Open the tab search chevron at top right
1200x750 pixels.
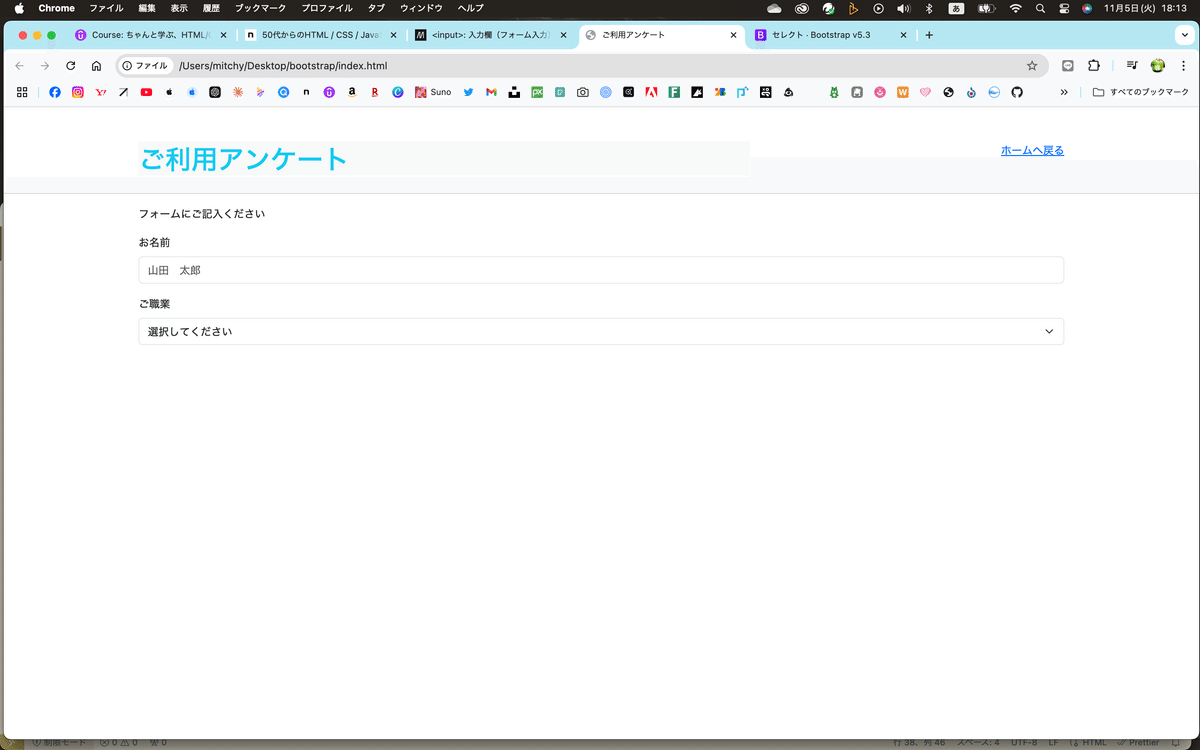click(1184, 33)
